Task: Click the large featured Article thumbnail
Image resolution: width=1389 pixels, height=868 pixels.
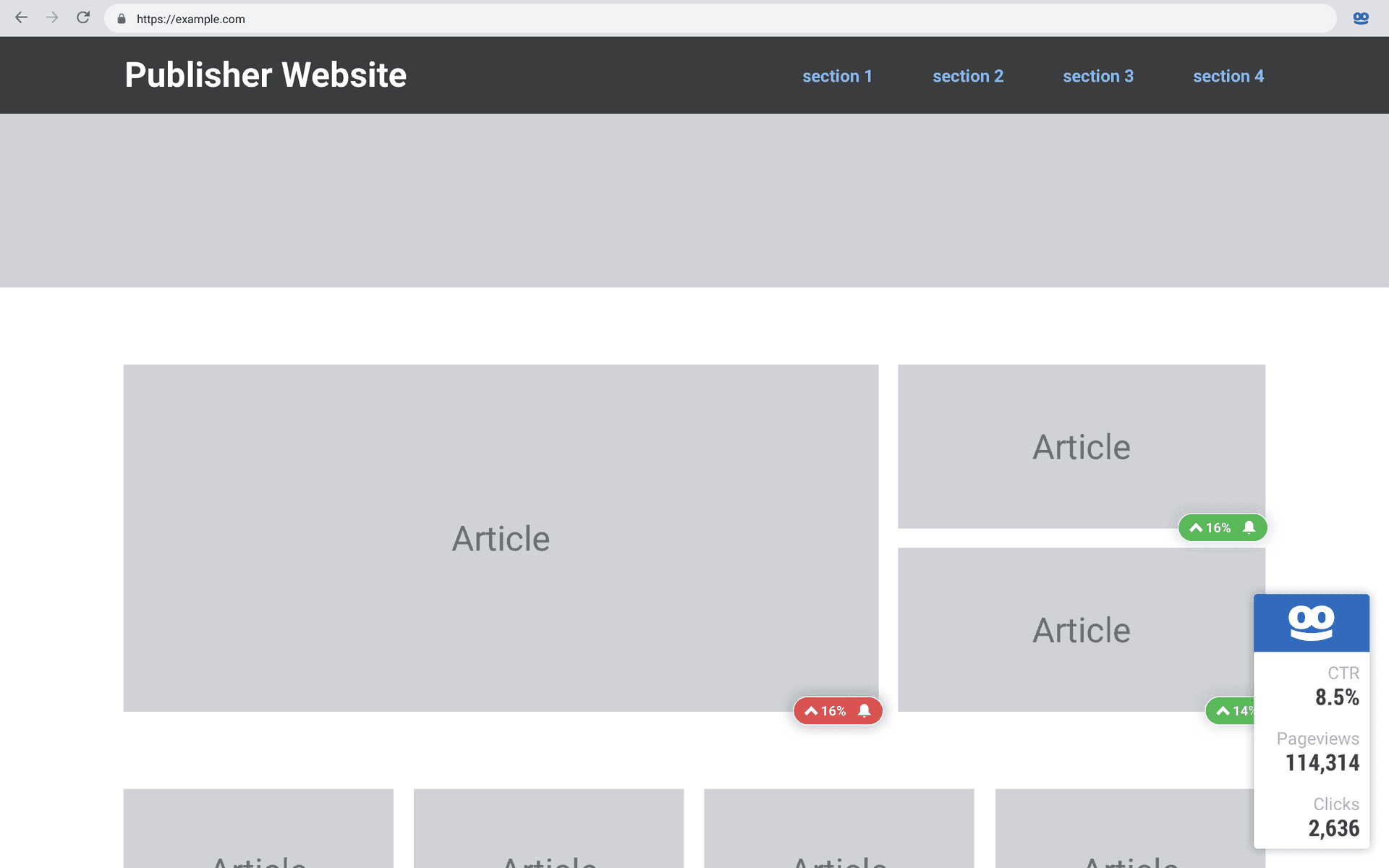Action: coord(501,538)
